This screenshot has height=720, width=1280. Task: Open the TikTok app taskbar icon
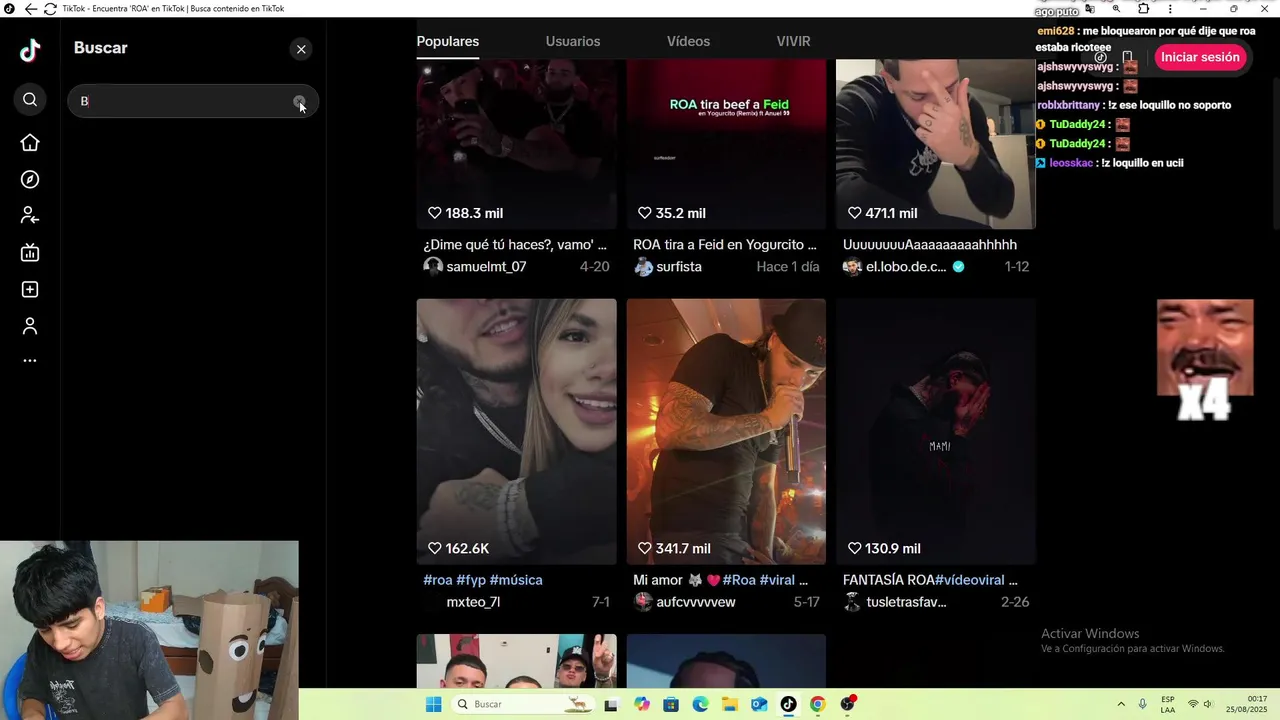788,704
